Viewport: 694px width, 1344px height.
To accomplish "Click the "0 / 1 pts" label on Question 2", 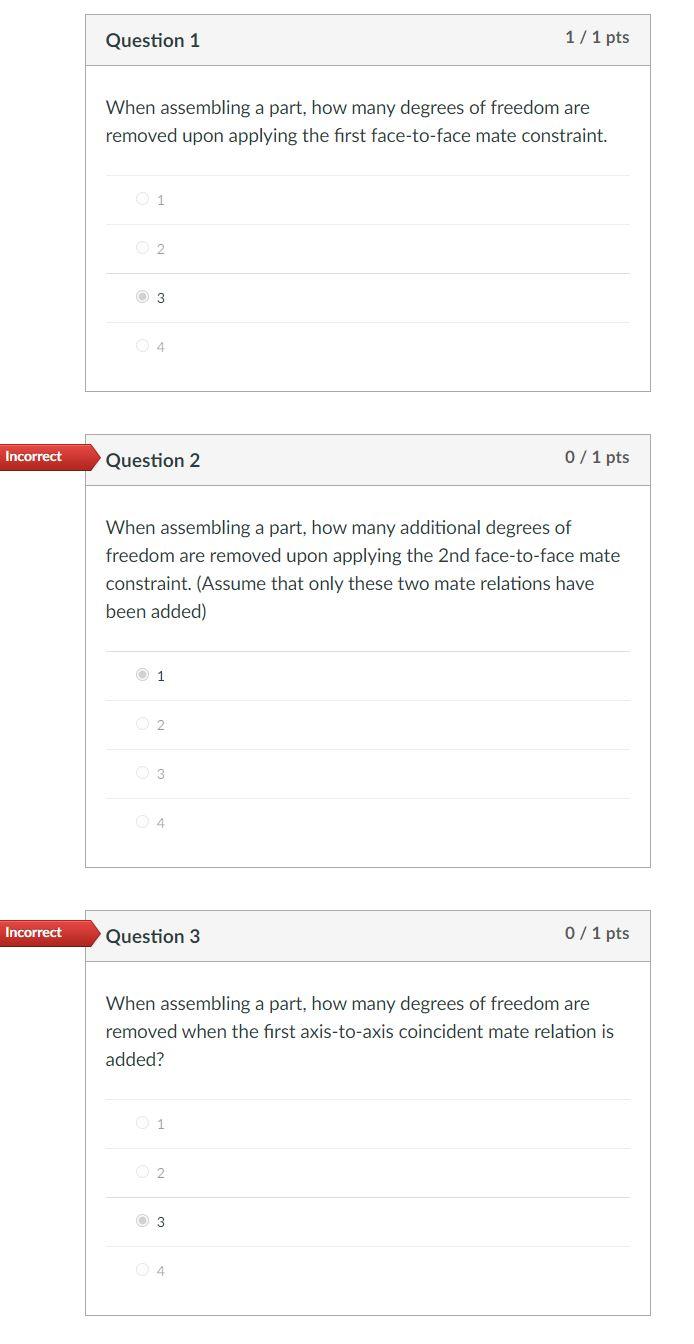I will click(596, 457).
